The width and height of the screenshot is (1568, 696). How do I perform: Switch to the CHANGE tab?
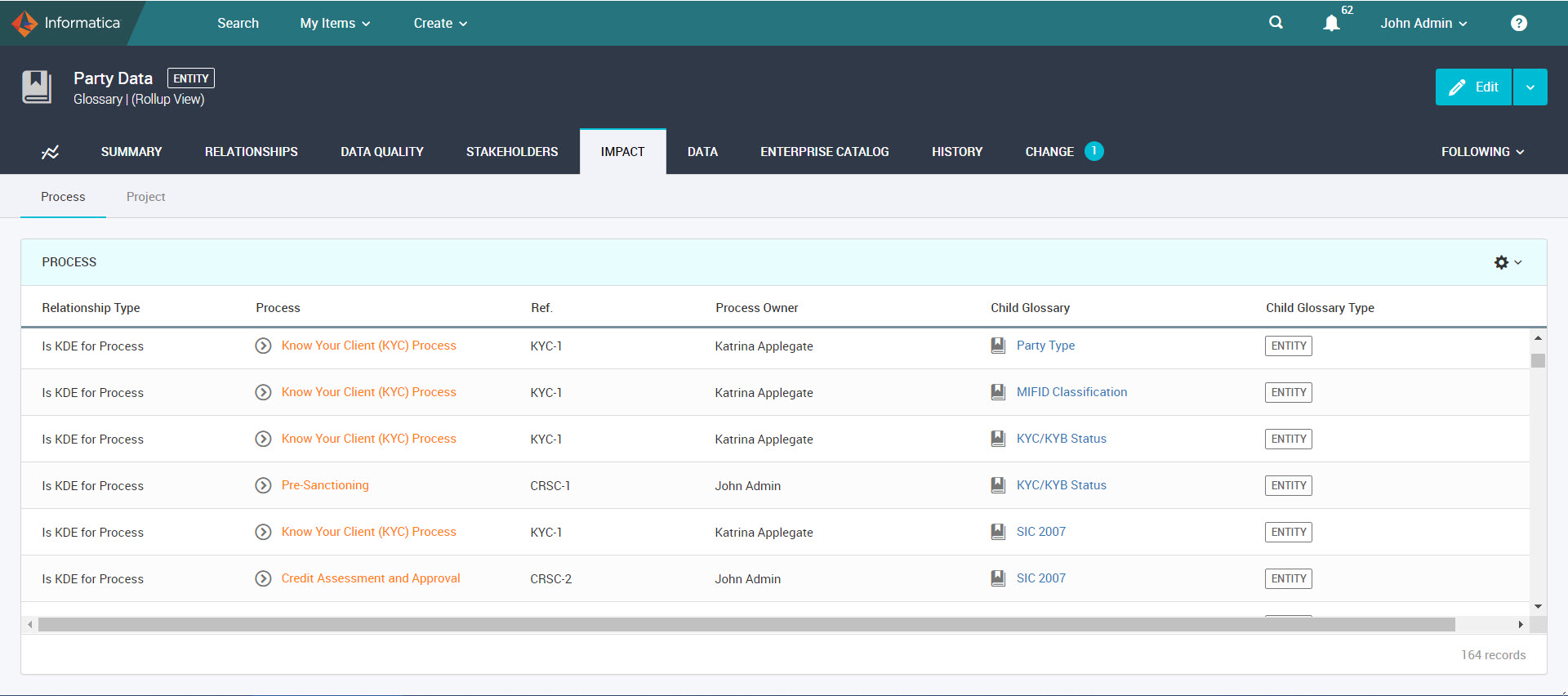[x=1049, y=152]
